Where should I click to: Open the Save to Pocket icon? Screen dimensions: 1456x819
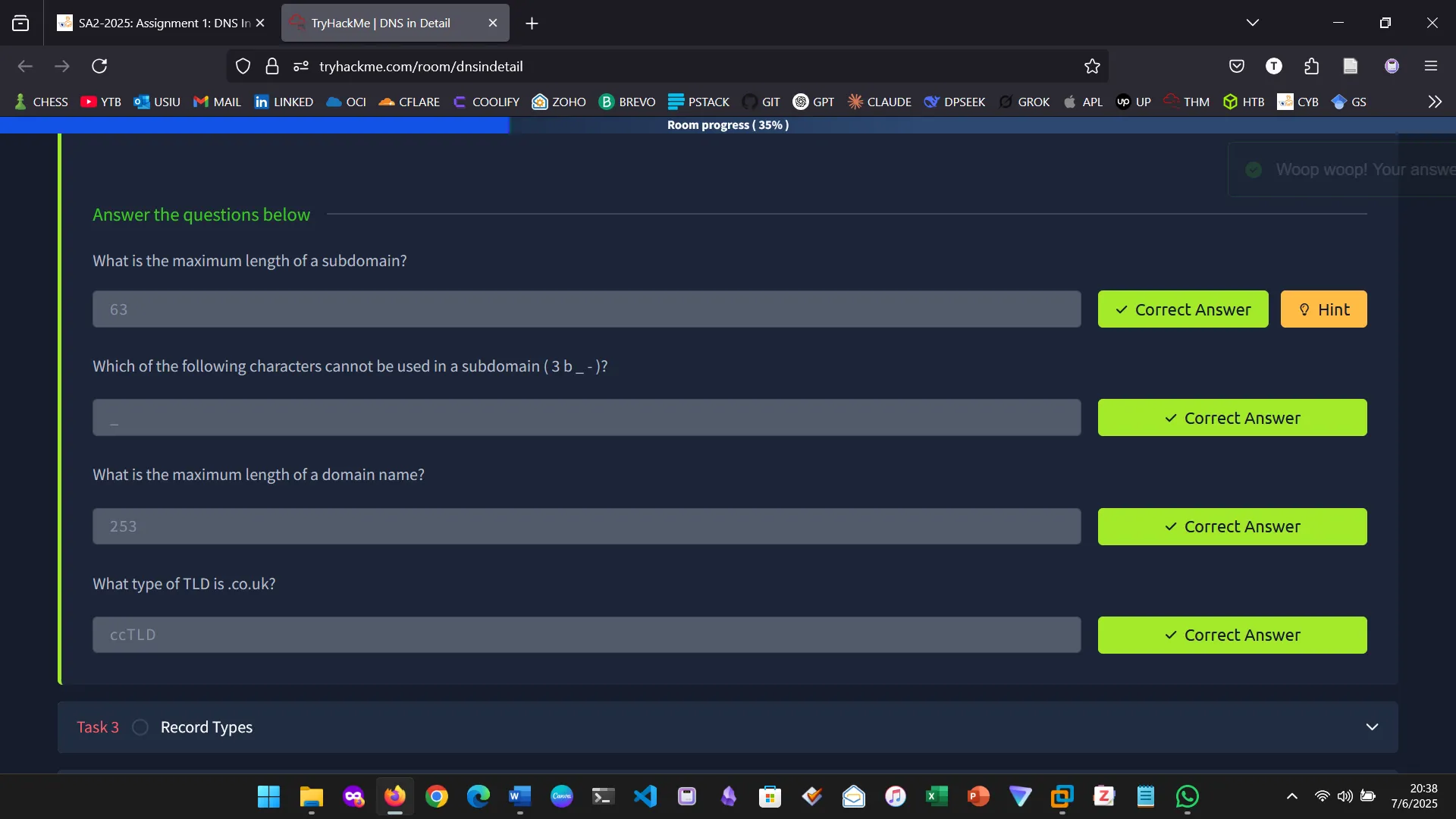click(x=1237, y=66)
